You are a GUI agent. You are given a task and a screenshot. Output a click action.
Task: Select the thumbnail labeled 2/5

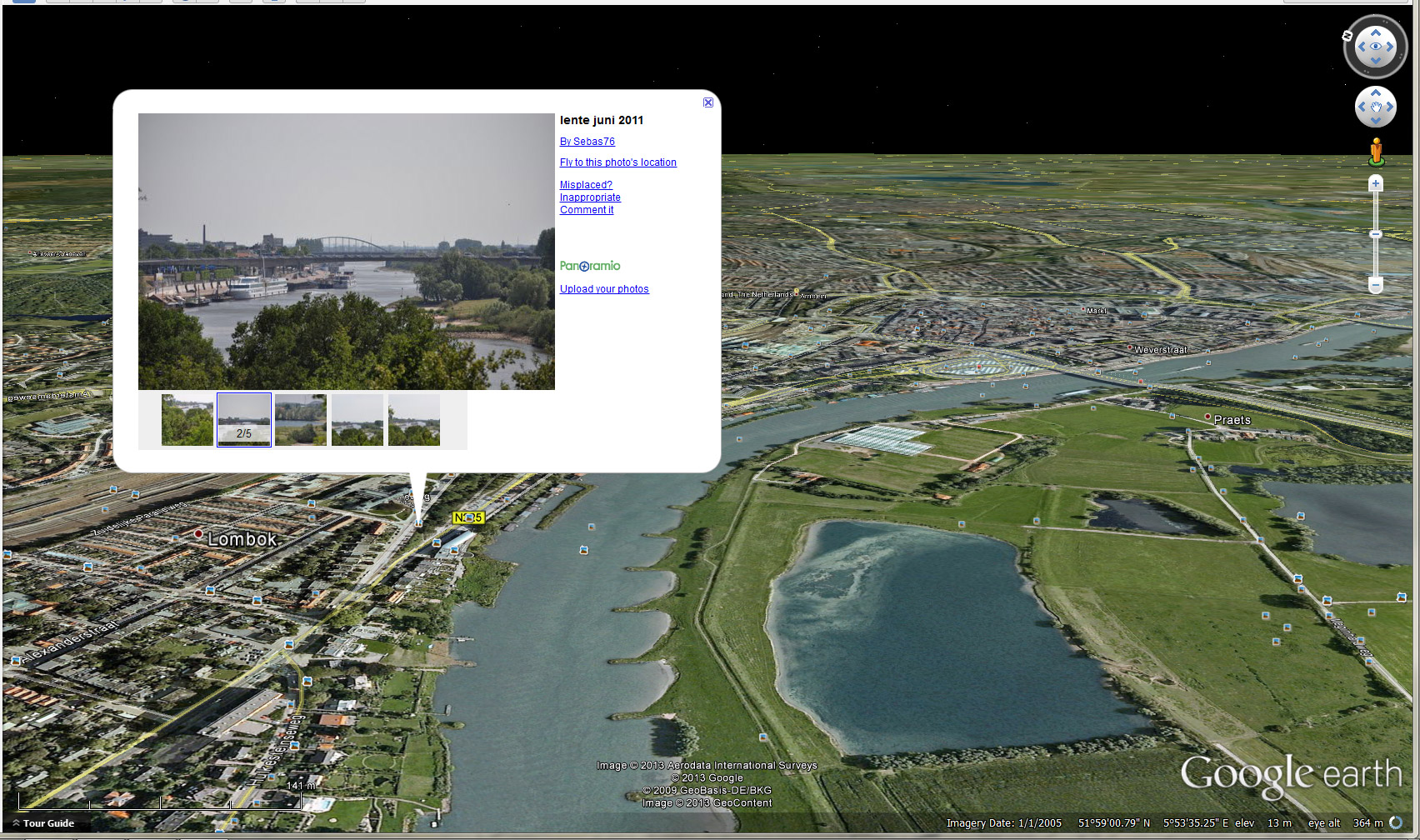(244, 420)
